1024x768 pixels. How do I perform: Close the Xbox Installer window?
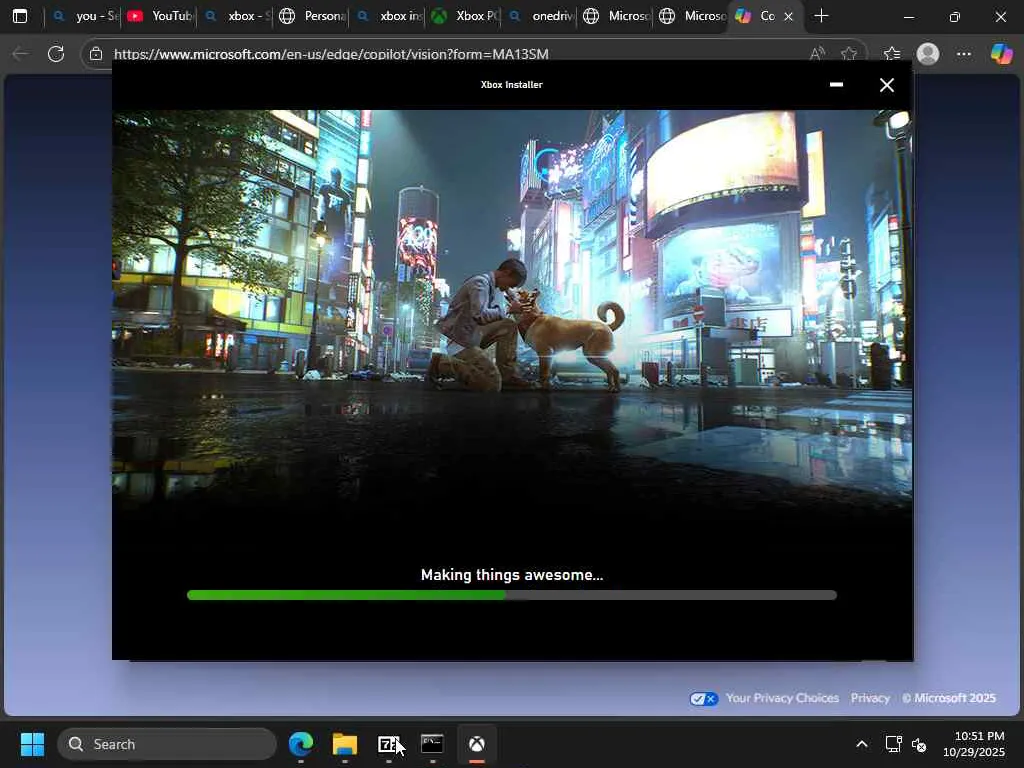[887, 85]
